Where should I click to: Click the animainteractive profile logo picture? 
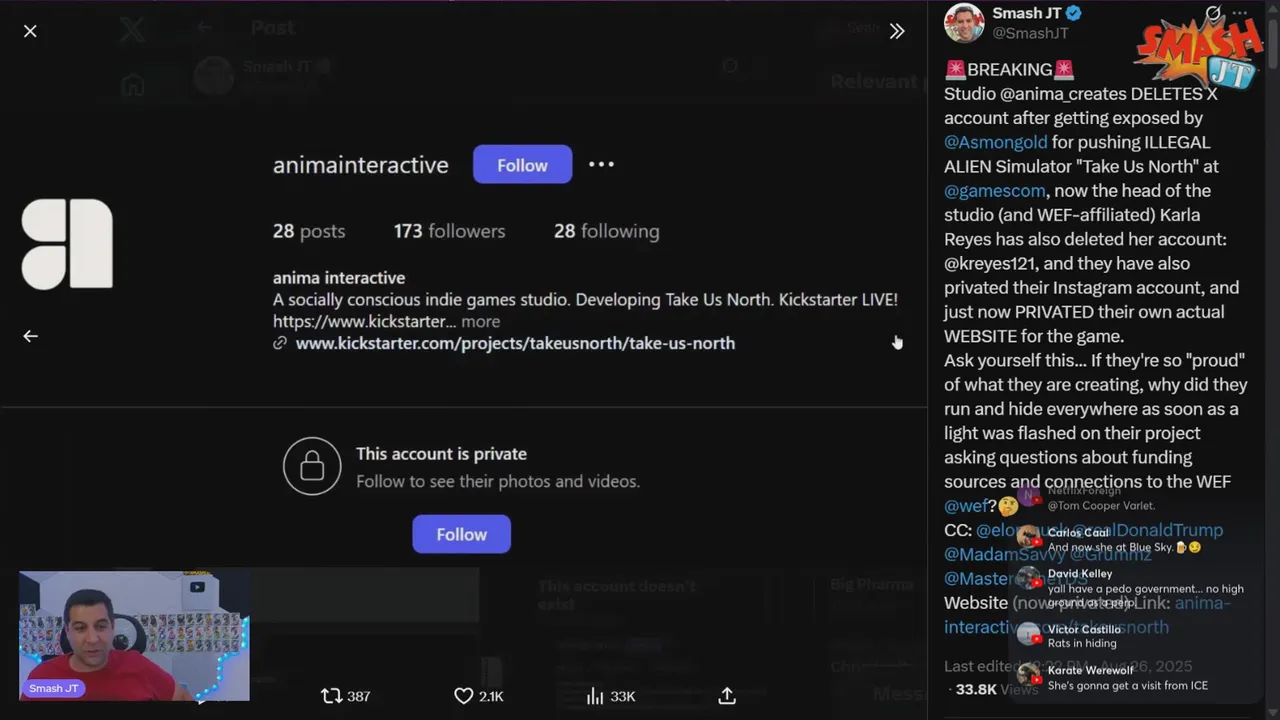(x=67, y=244)
